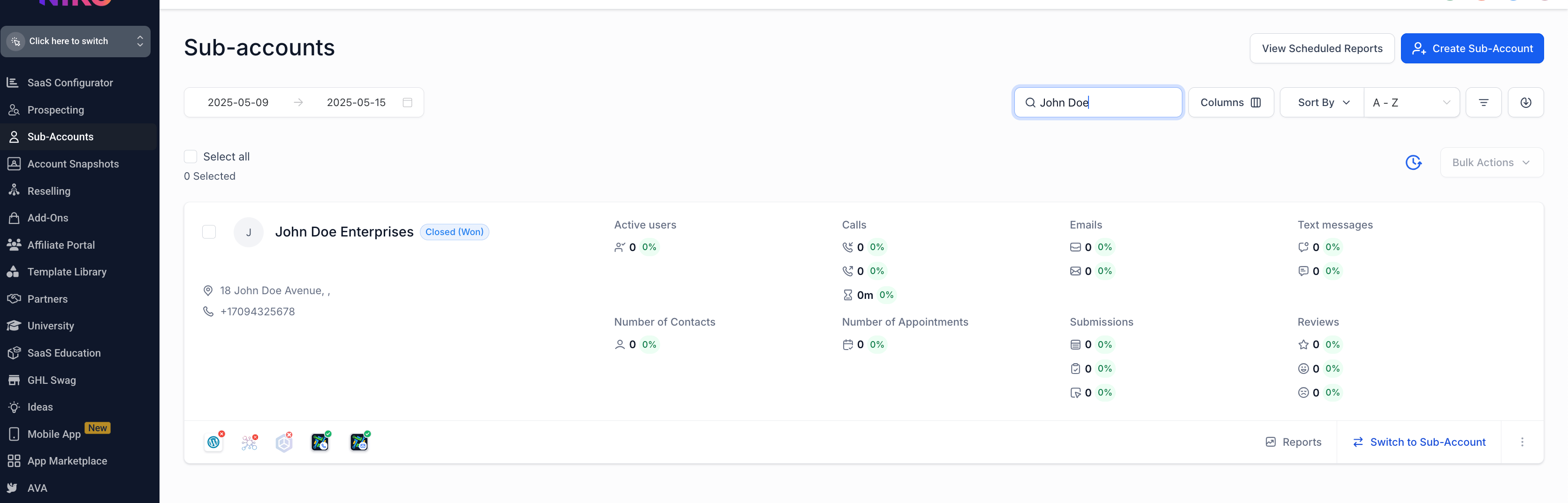The height and width of the screenshot is (503, 1568).
Task: Open the three-dot menu on the John Doe card
Action: coord(1522,442)
